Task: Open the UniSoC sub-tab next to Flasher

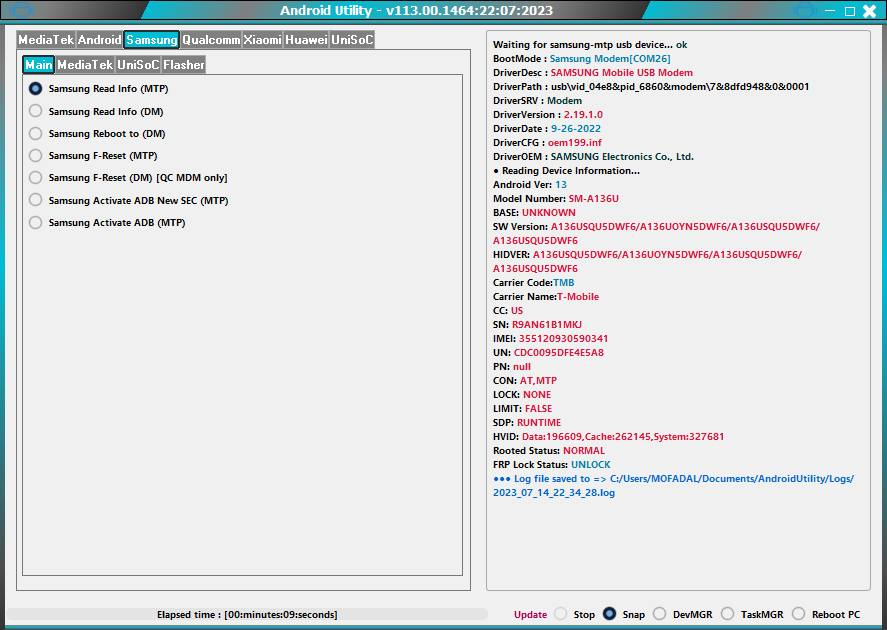Action: pyautogui.click(x=138, y=64)
